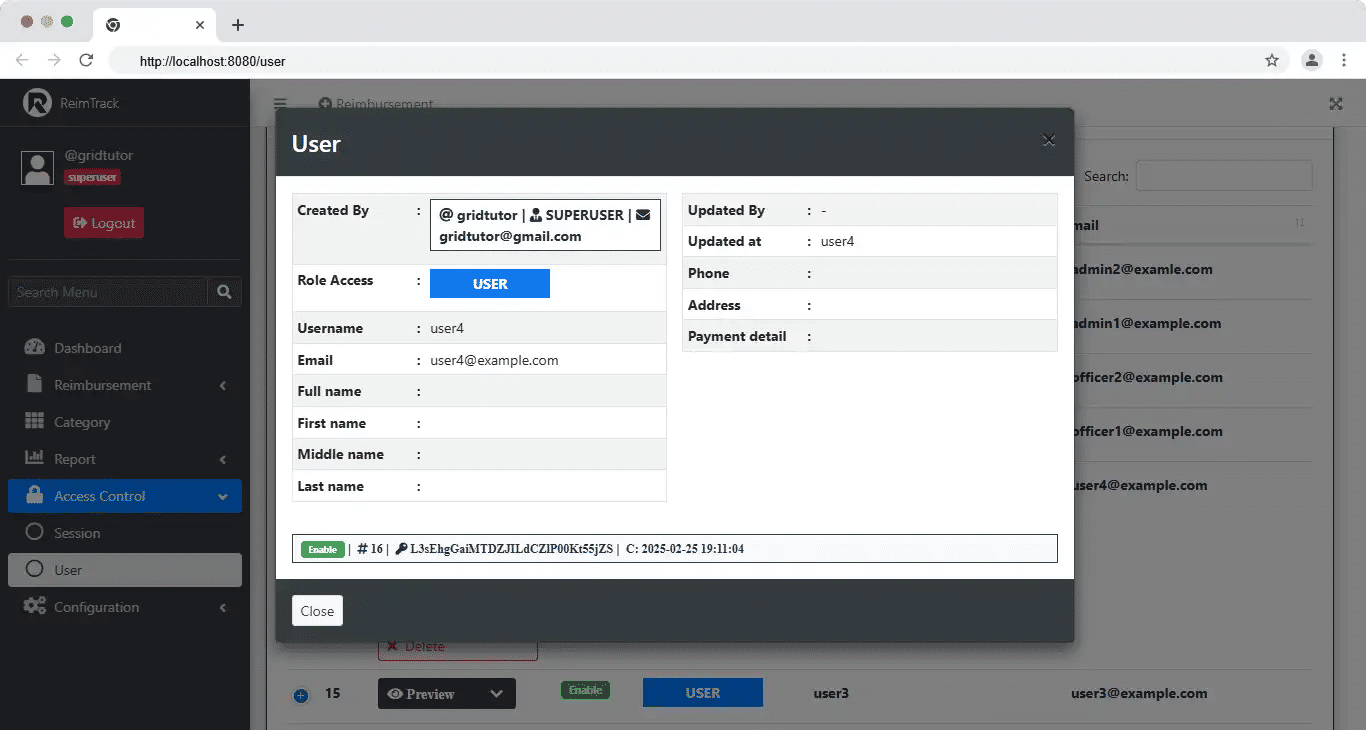Toggle sidebar with hamburger menu icon
The height and width of the screenshot is (730, 1366).
coord(280,104)
